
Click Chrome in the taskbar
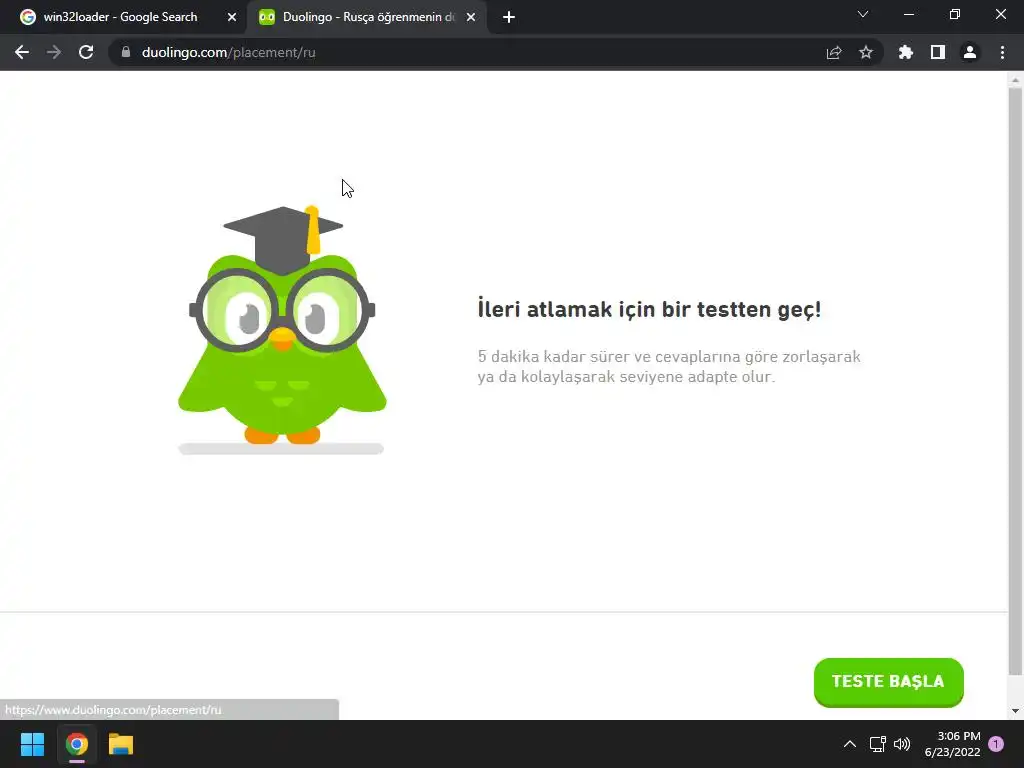76,744
